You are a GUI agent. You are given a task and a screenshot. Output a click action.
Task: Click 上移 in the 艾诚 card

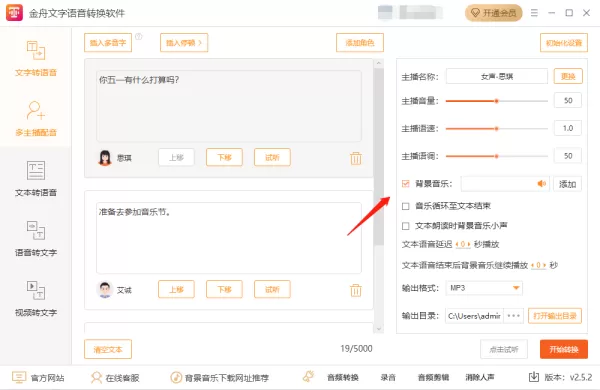click(176, 289)
